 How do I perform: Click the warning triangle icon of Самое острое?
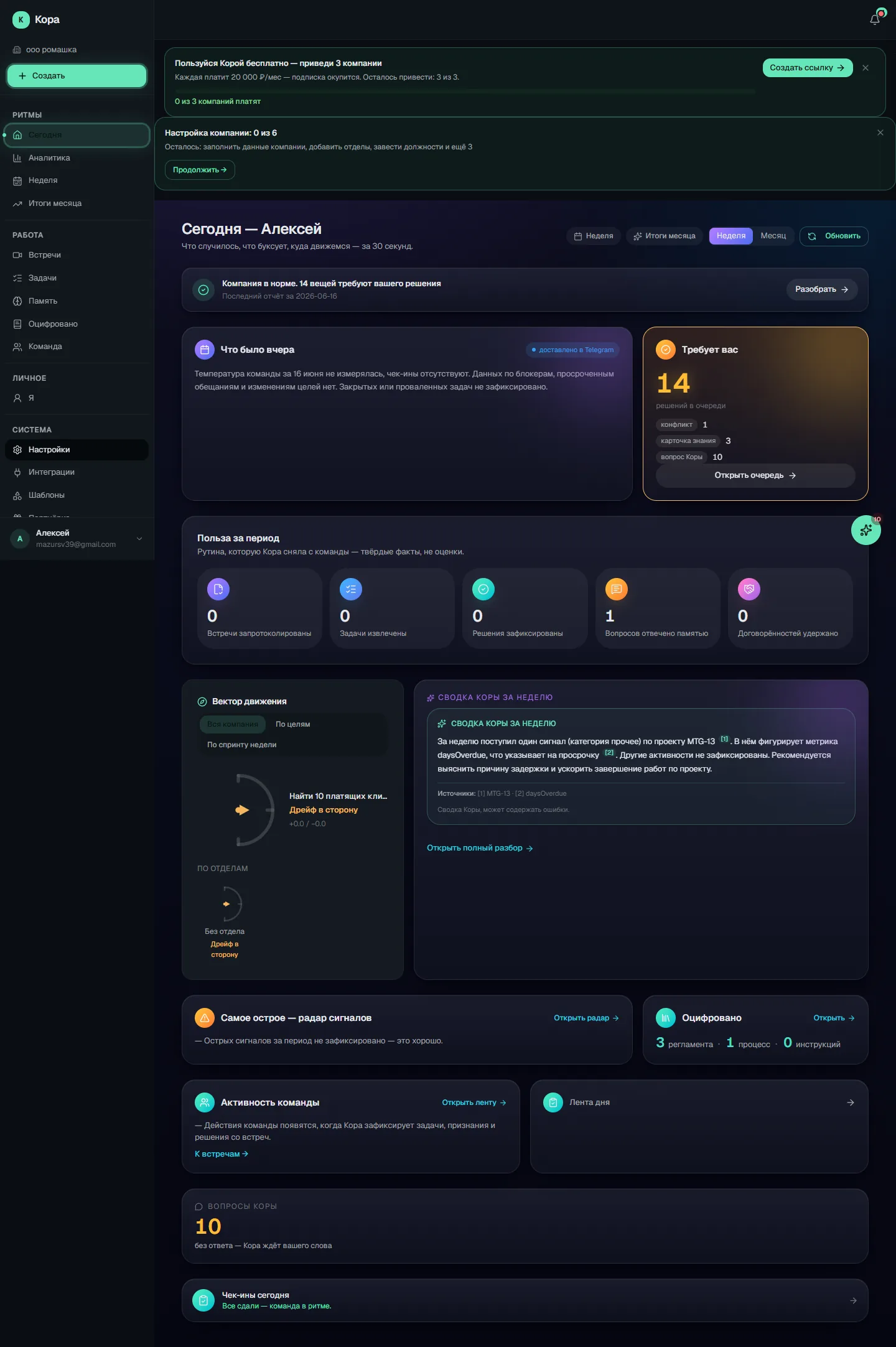coord(205,1018)
